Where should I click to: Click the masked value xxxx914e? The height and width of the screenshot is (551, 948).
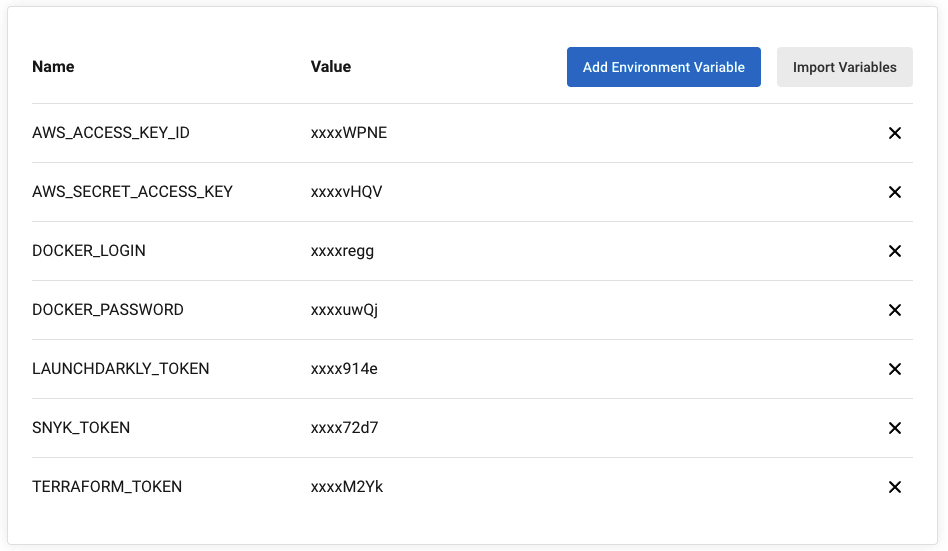tap(344, 368)
